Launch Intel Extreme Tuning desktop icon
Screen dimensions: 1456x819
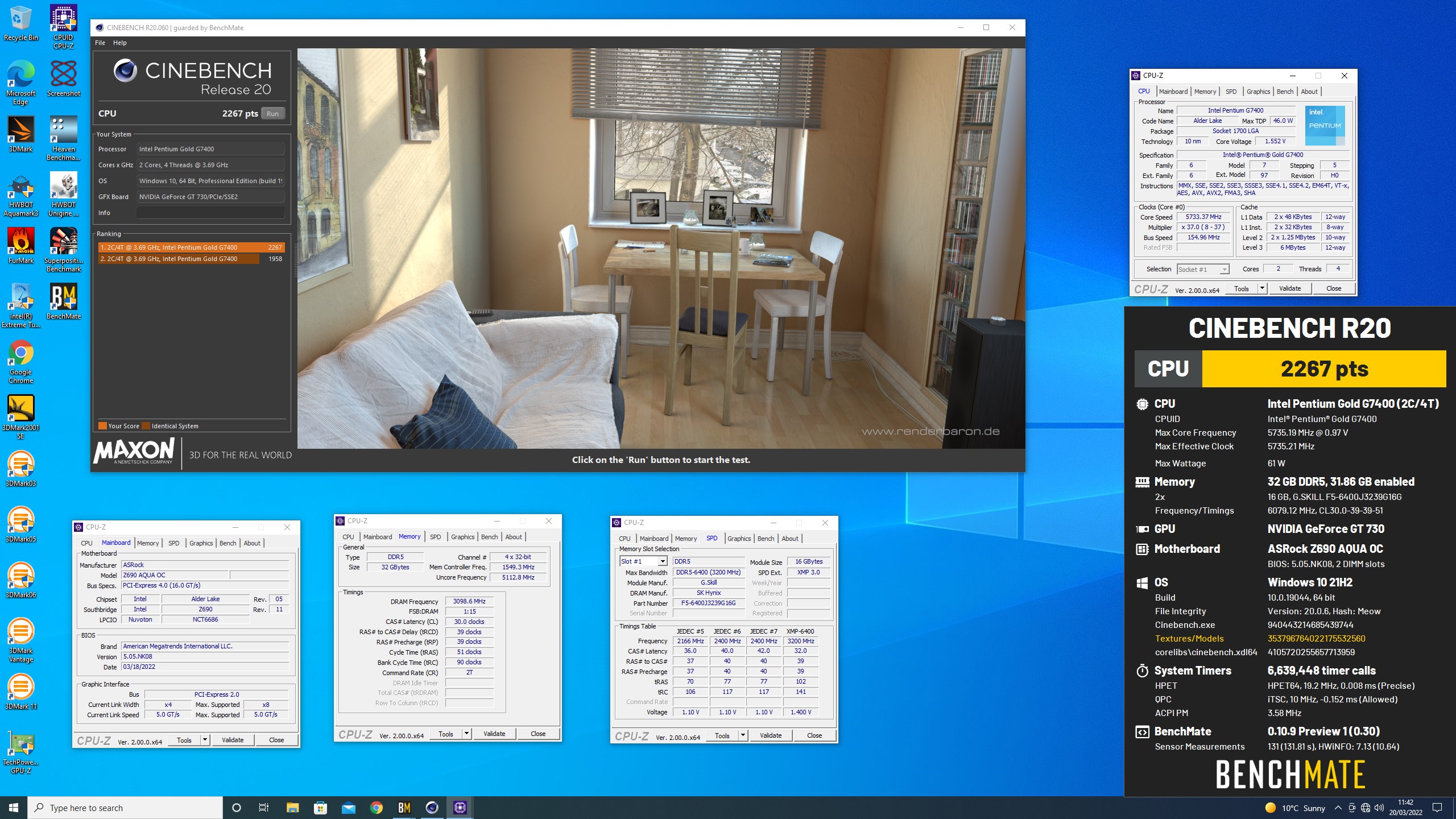tap(20, 305)
